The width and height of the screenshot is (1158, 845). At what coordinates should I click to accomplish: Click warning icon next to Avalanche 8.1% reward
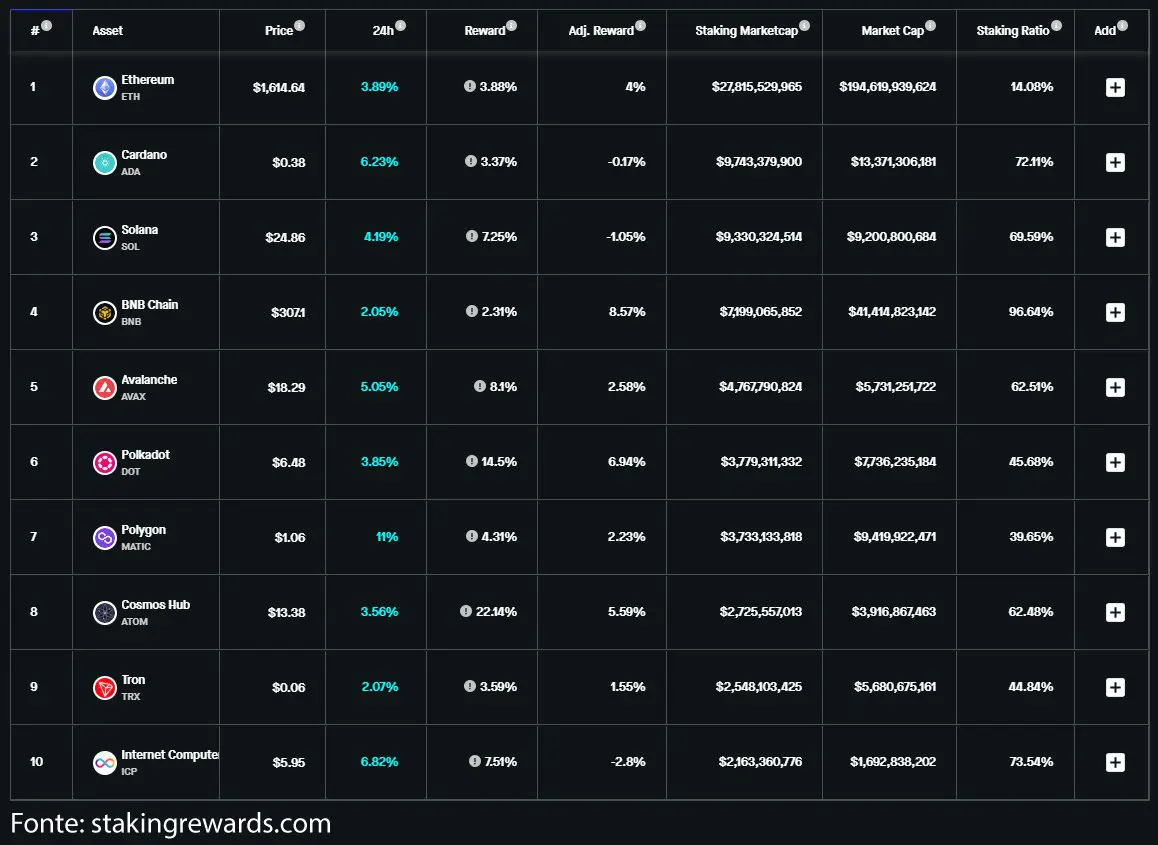click(480, 386)
